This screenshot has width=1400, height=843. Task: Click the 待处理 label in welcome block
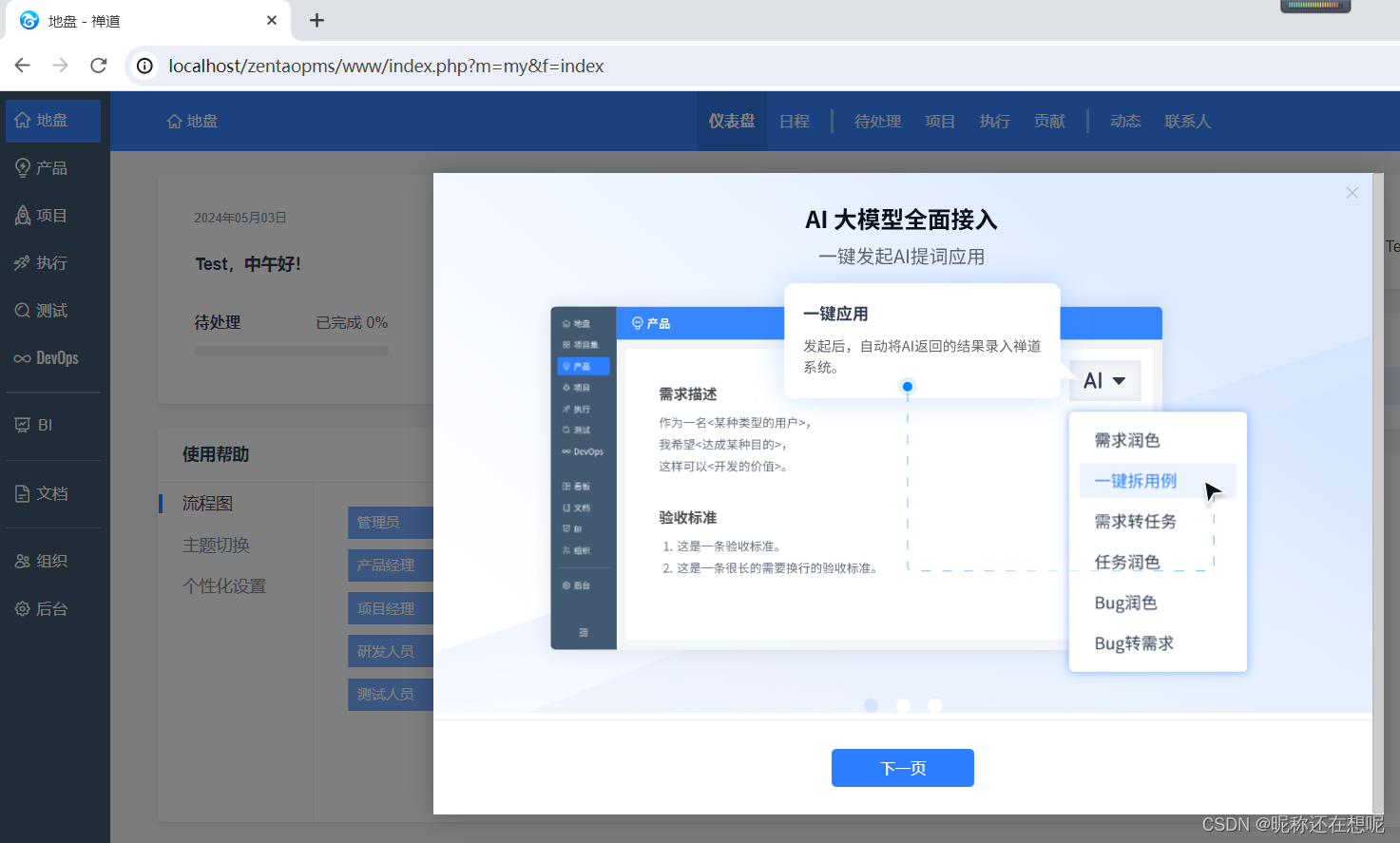(x=218, y=322)
